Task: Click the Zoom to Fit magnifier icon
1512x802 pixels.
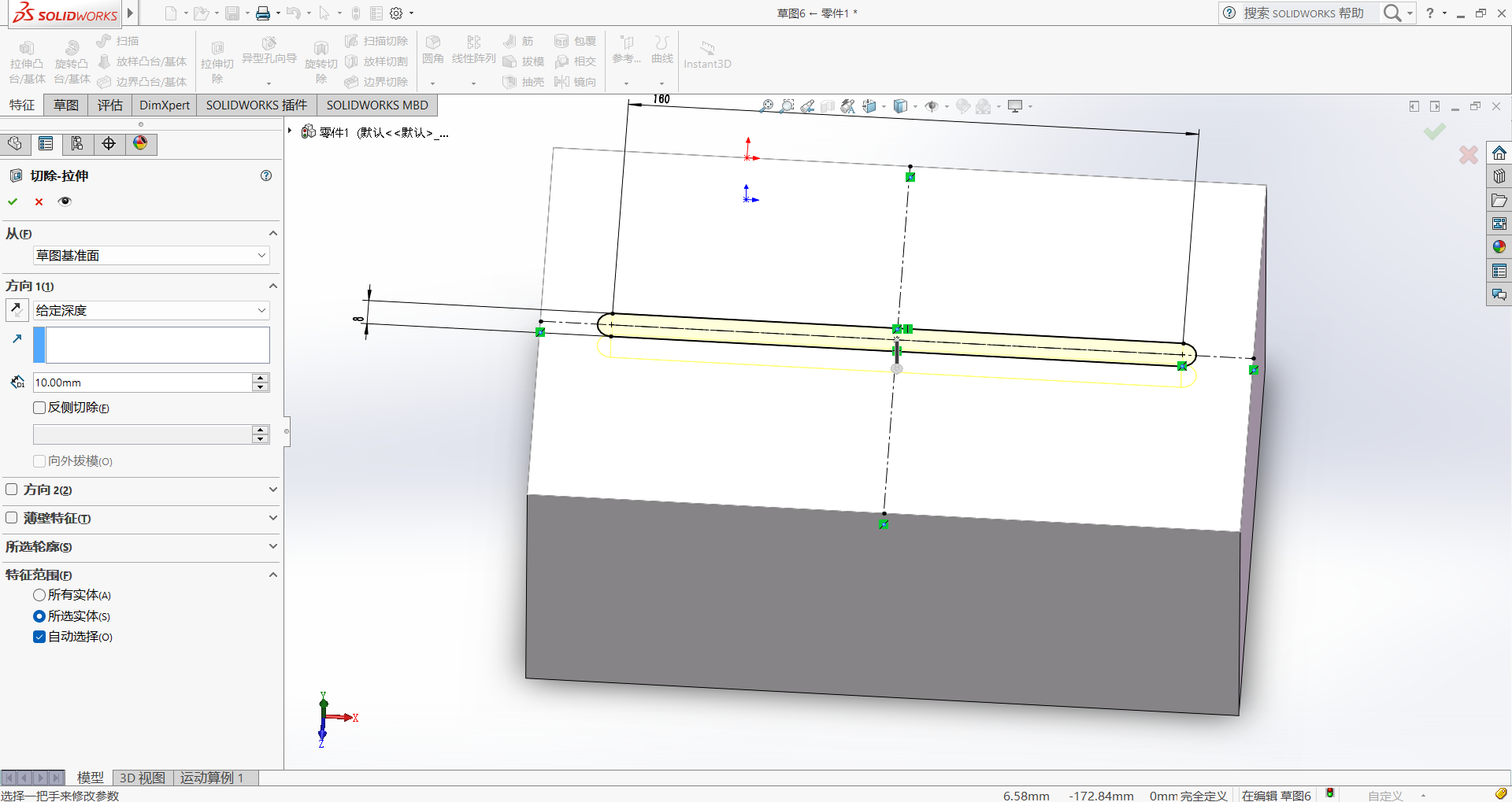Action: tap(766, 106)
